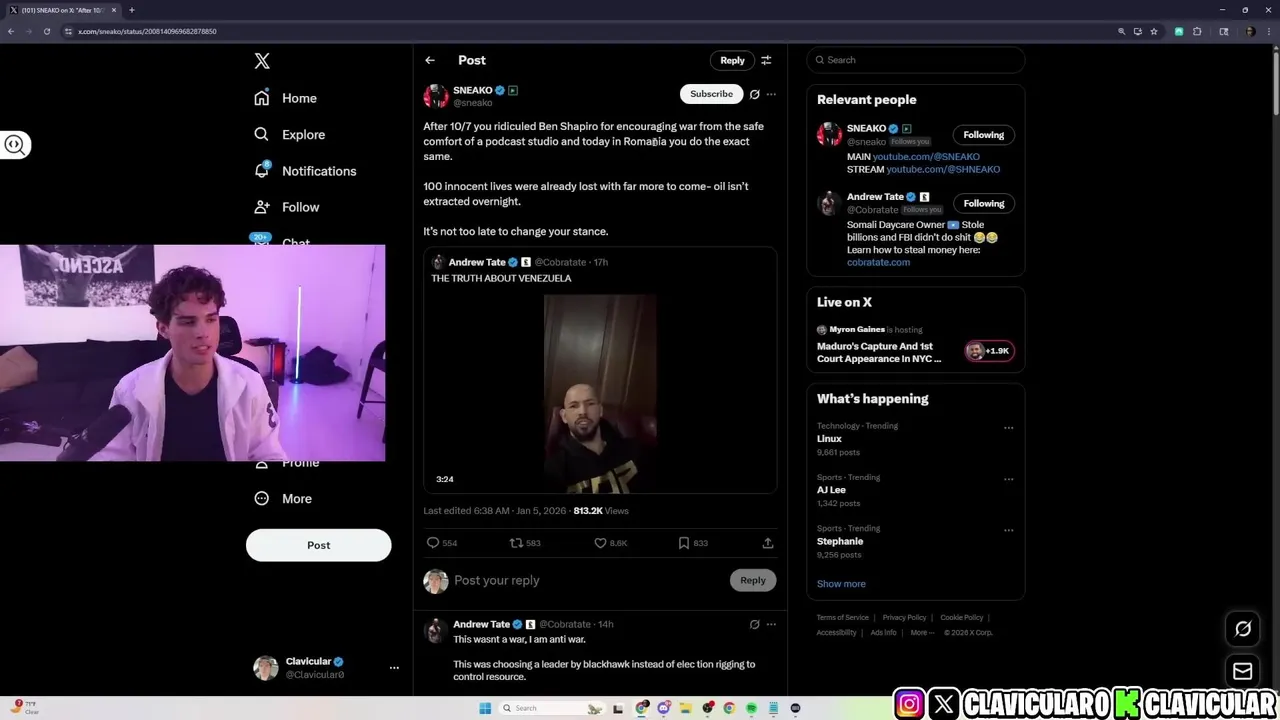The image size is (1280, 720).
Task: Click the Notifications bell icon
Action: pyautogui.click(x=262, y=171)
